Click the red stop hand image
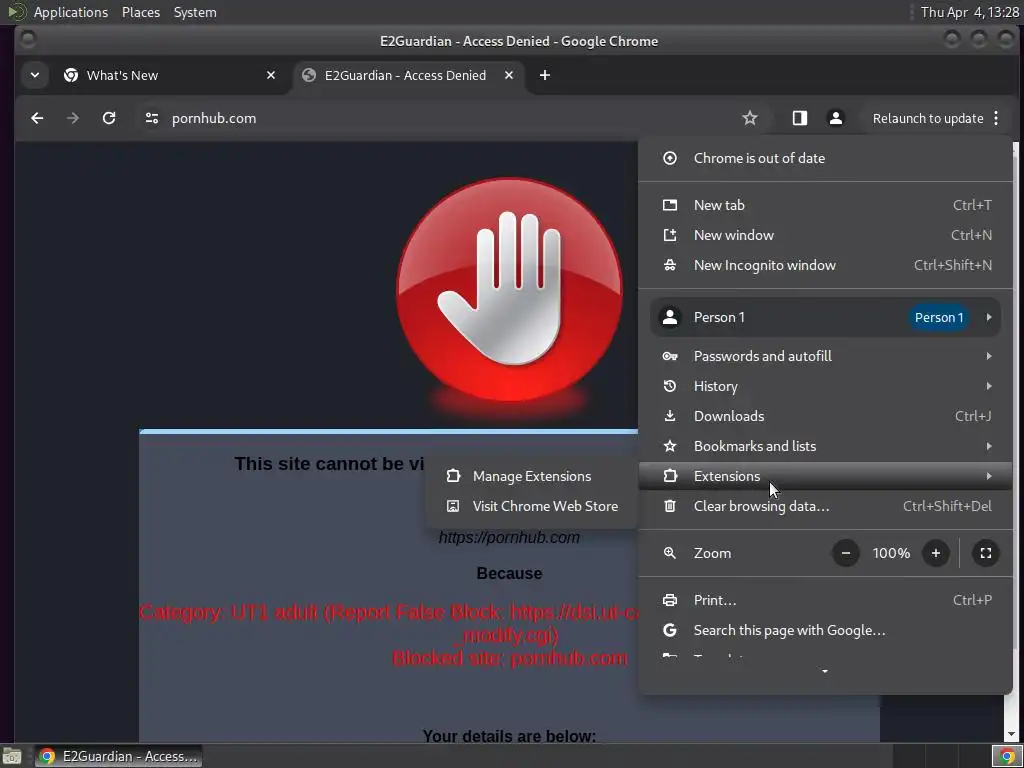This screenshot has width=1024, height=768. [x=509, y=291]
